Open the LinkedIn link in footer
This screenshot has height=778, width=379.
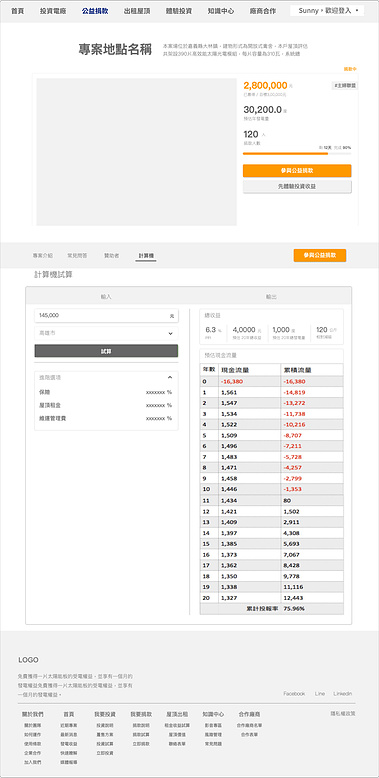coord(343,694)
